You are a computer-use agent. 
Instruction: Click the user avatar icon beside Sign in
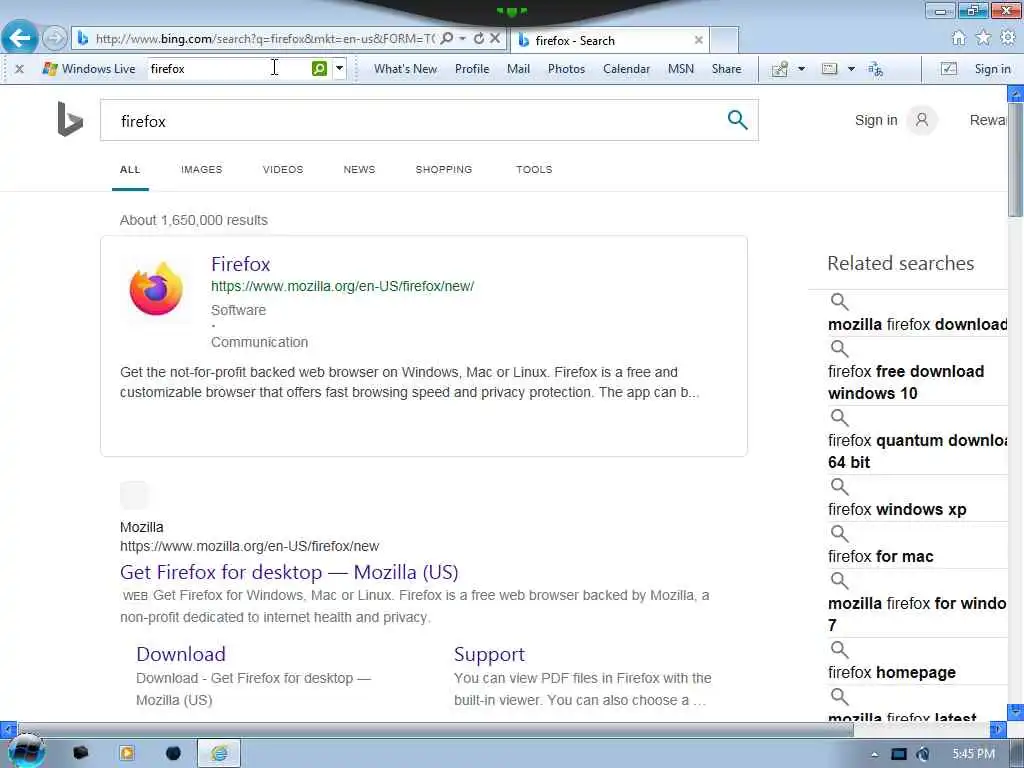click(x=922, y=120)
